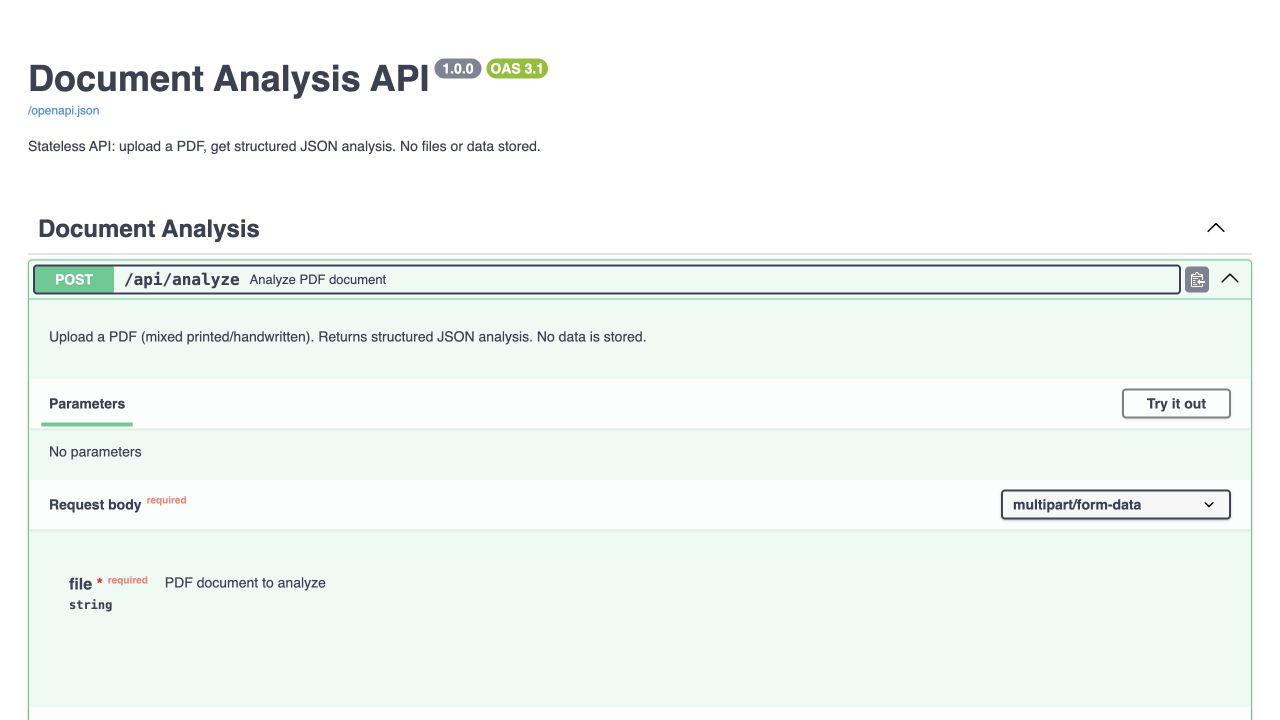Collapse the Document Analysis section arrow
Screen dimensions: 1280x720
coord(1216,228)
